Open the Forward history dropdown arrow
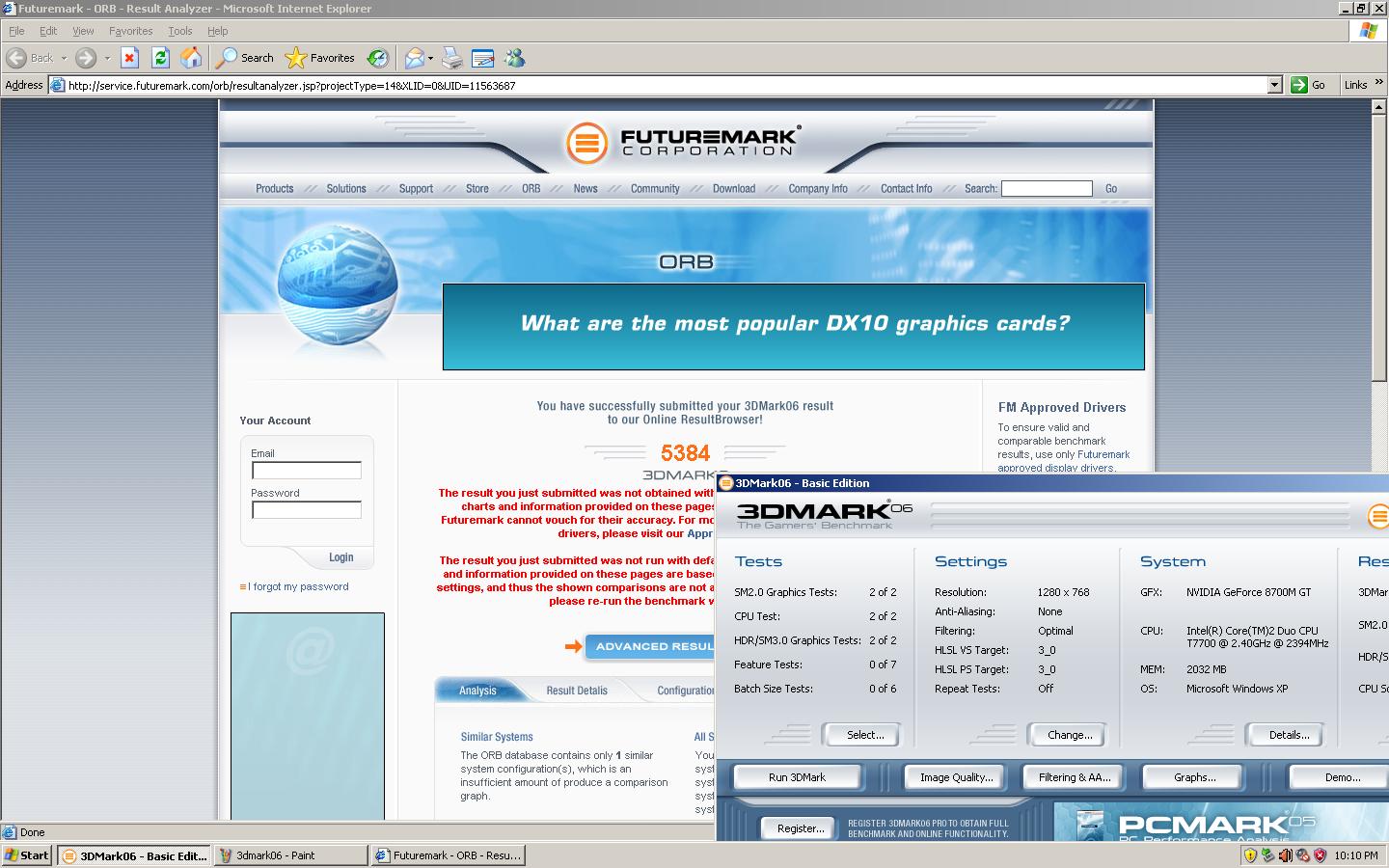1389x868 pixels. pos(107,58)
